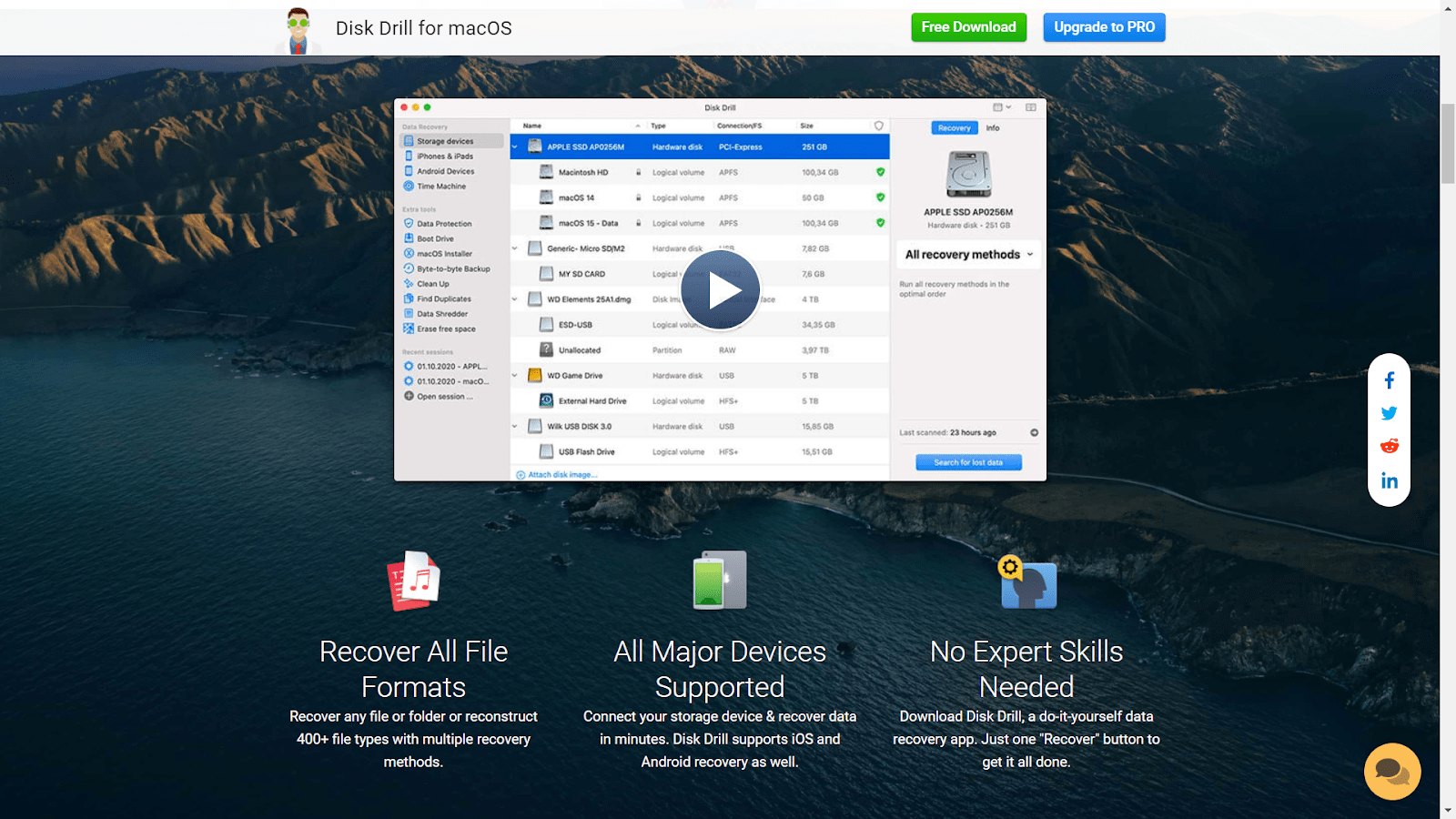Click the scrollbar down arrow
1456x819 pixels.
(1448, 810)
